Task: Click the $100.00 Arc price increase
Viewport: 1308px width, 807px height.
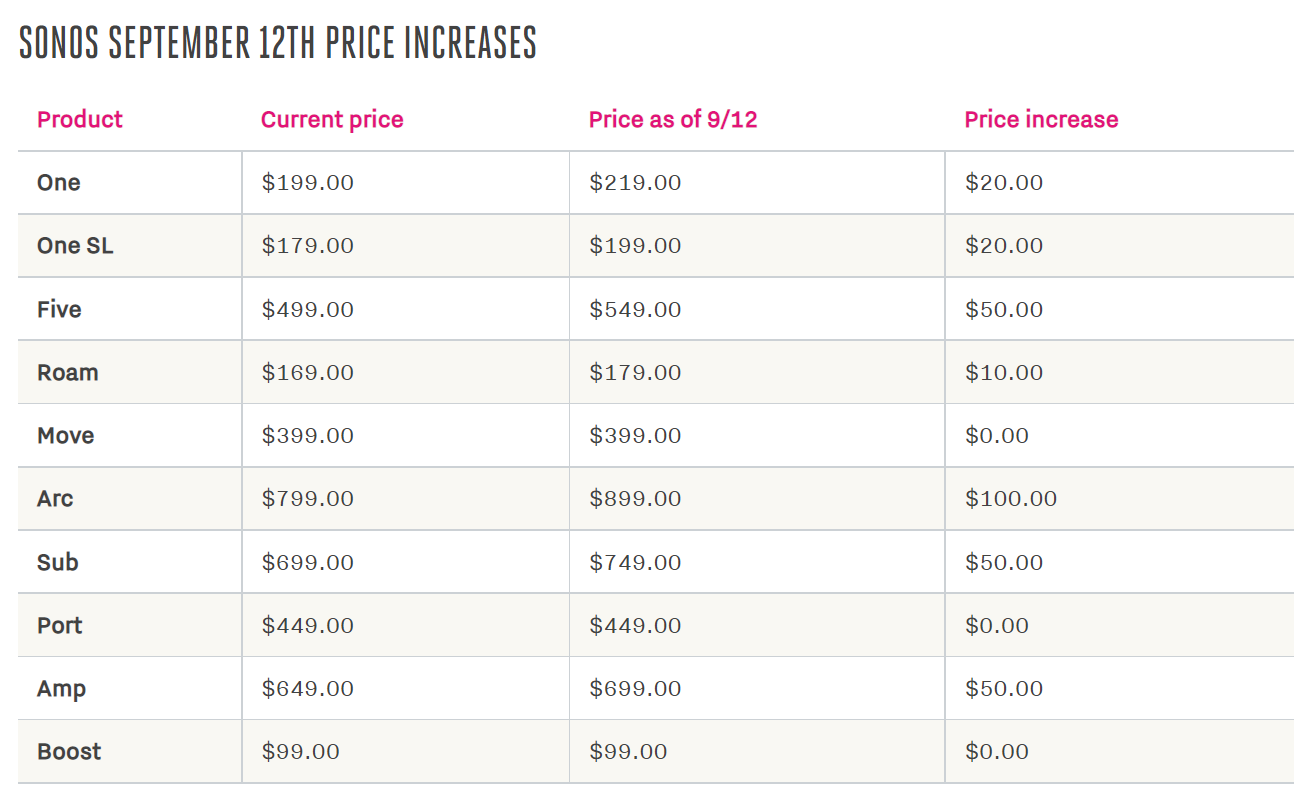Action: [x=1011, y=499]
